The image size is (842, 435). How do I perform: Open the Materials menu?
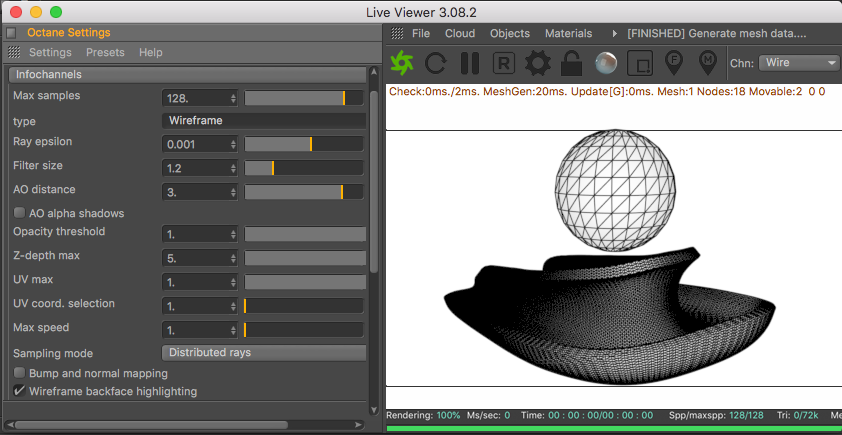click(568, 33)
